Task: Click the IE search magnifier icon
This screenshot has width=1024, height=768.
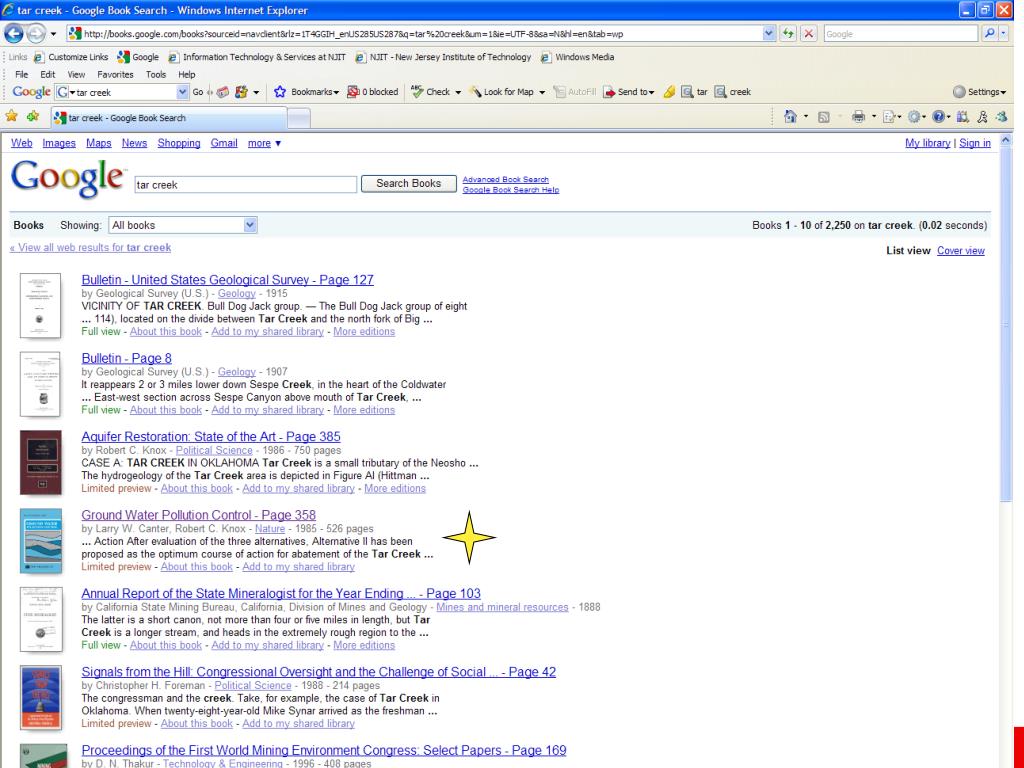Action: coord(989,33)
